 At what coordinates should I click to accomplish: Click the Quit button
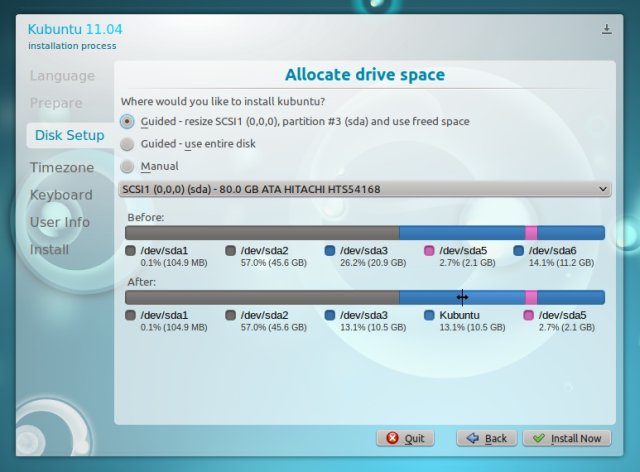coord(405,438)
